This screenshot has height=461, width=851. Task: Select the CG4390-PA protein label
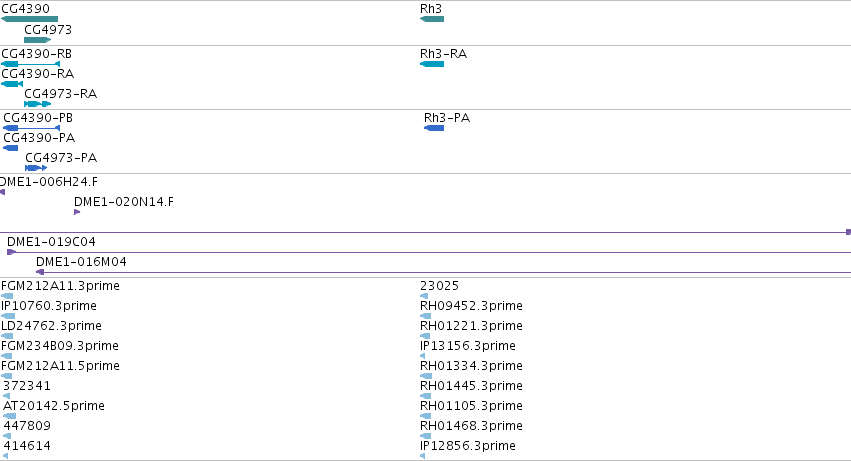click(39, 138)
